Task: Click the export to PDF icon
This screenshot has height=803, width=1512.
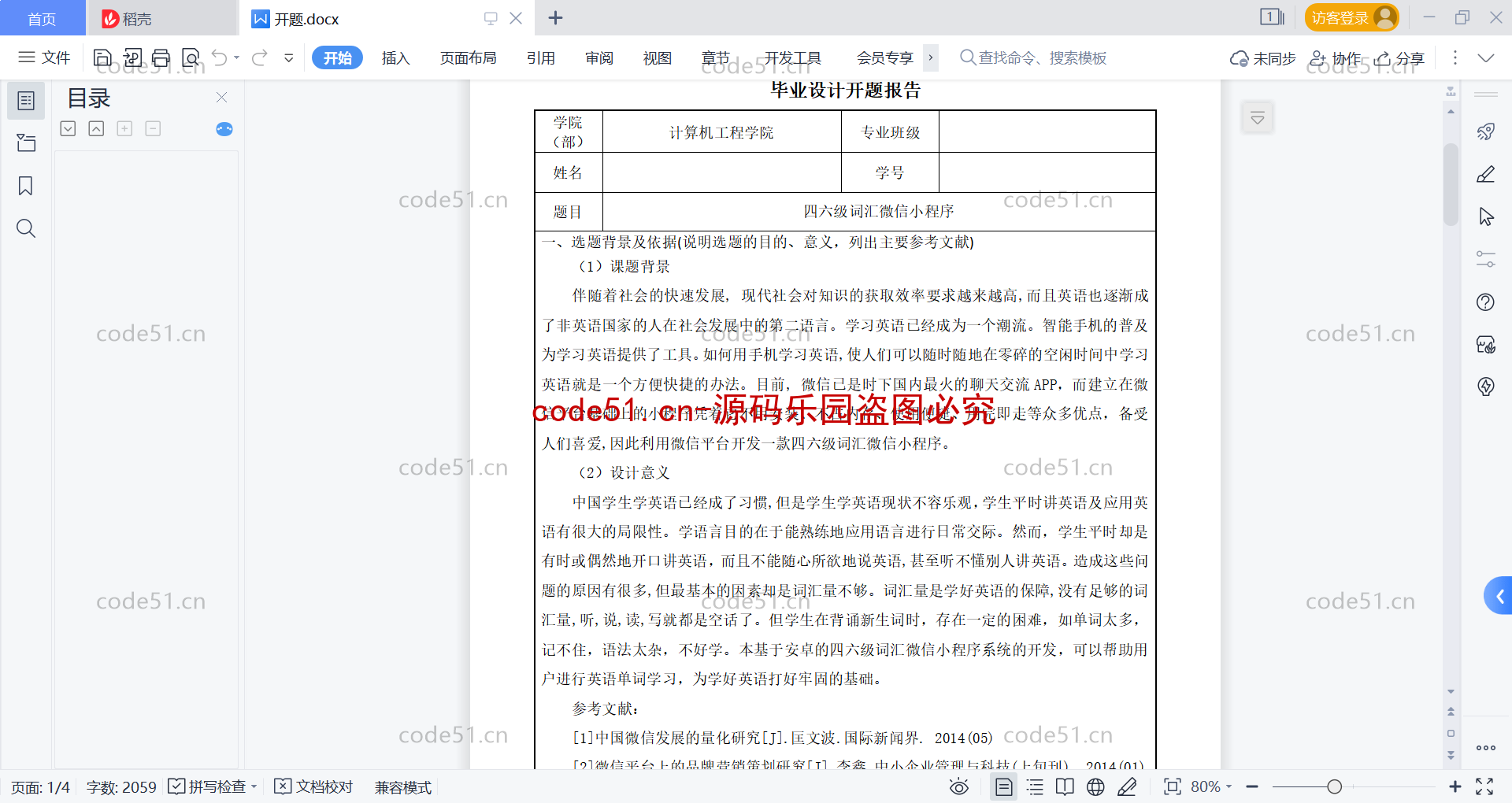Action: 132,57
